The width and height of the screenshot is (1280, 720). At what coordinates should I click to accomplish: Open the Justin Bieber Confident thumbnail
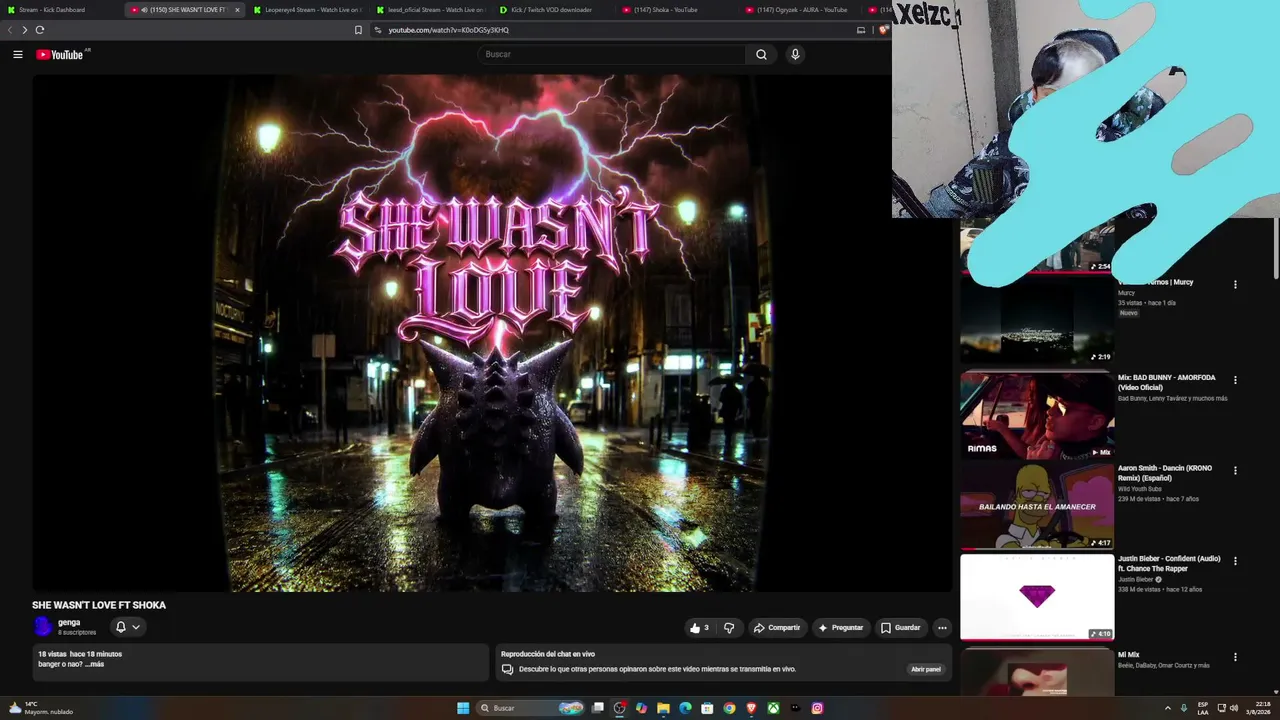click(1037, 597)
